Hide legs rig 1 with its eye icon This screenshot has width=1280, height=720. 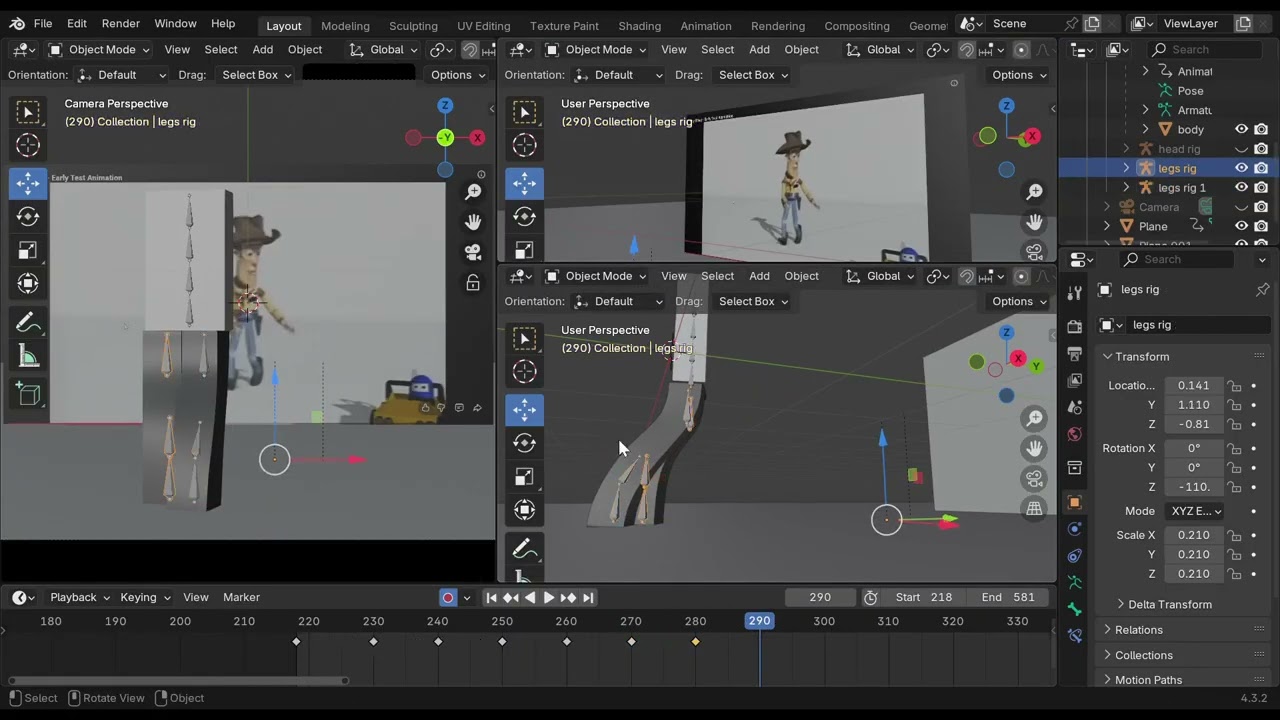(x=1241, y=187)
